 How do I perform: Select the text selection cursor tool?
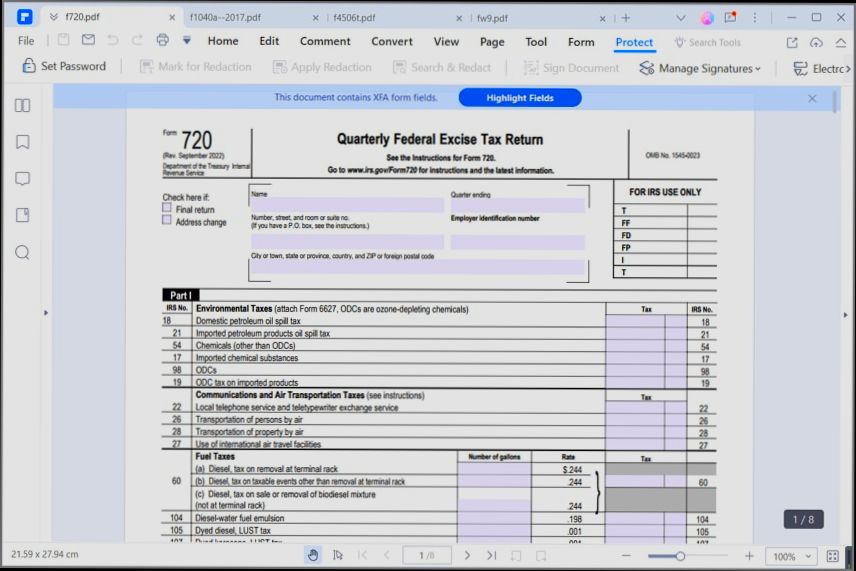(338, 555)
